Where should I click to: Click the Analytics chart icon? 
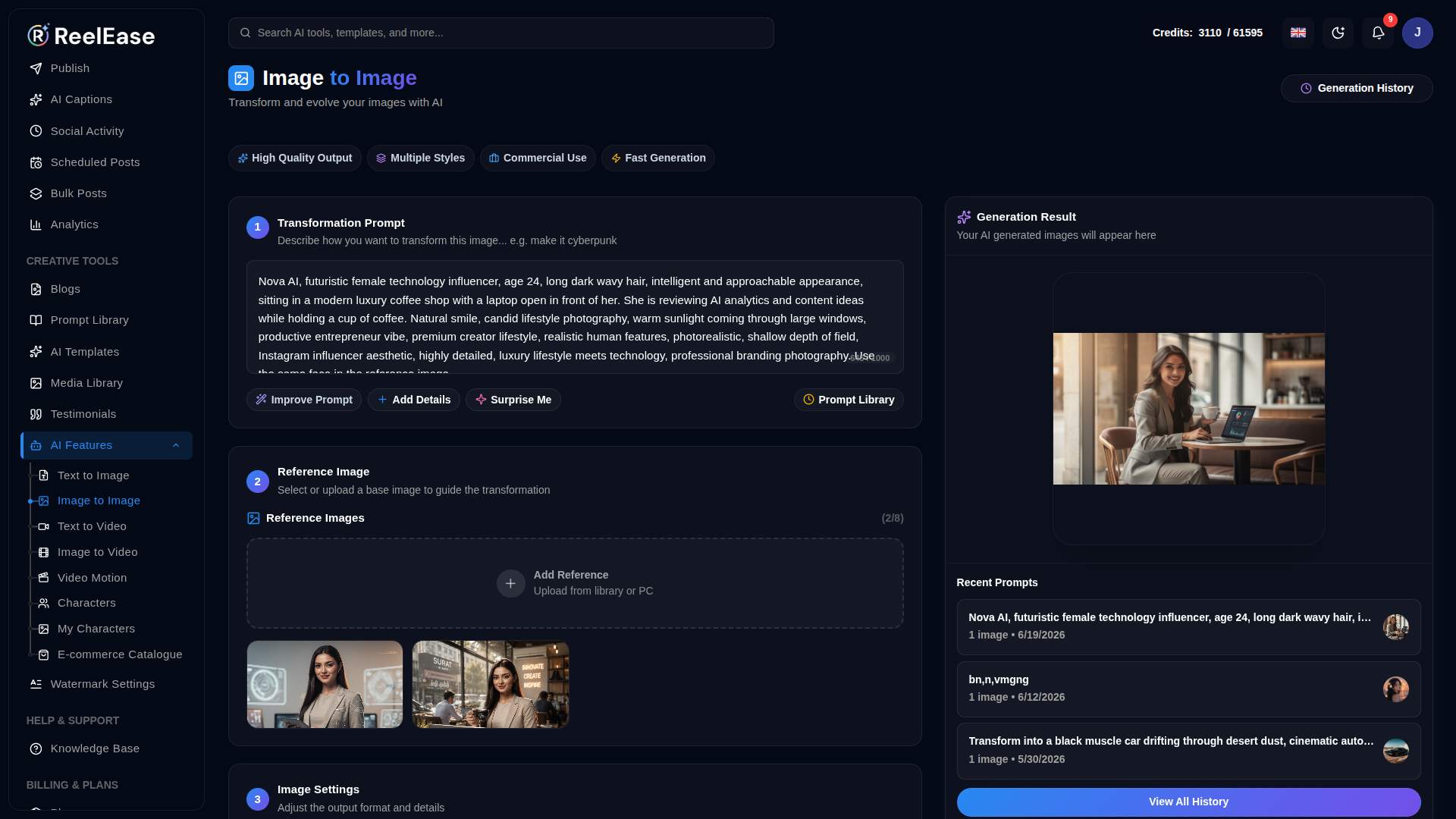click(x=36, y=224)
